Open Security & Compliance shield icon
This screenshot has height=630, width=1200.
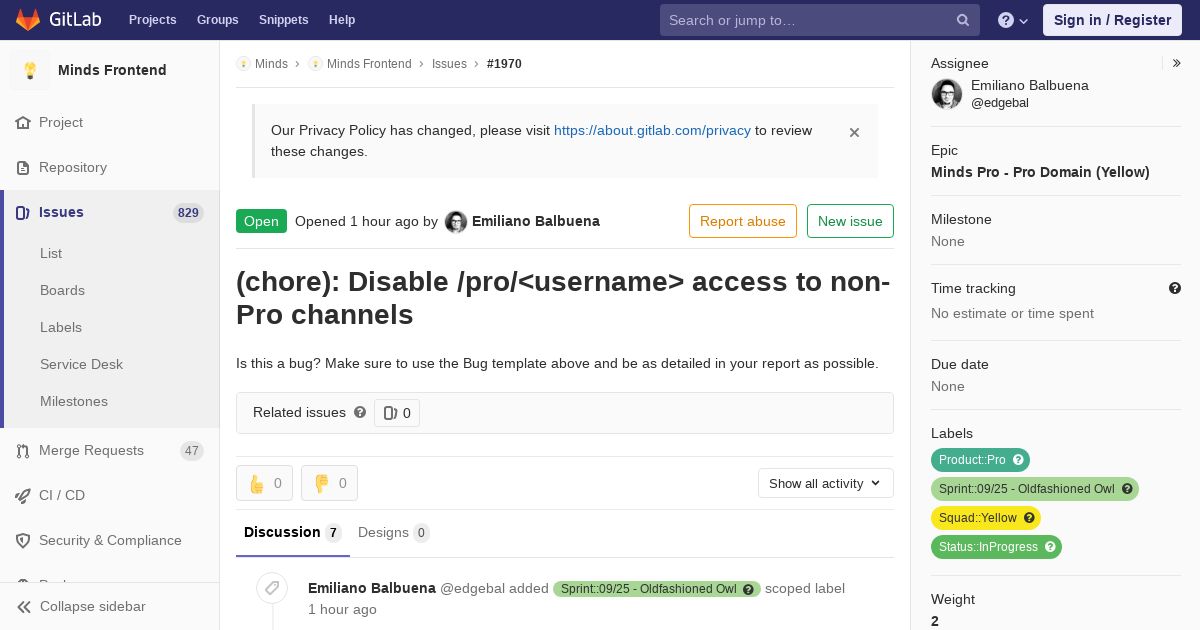point(23,540)
